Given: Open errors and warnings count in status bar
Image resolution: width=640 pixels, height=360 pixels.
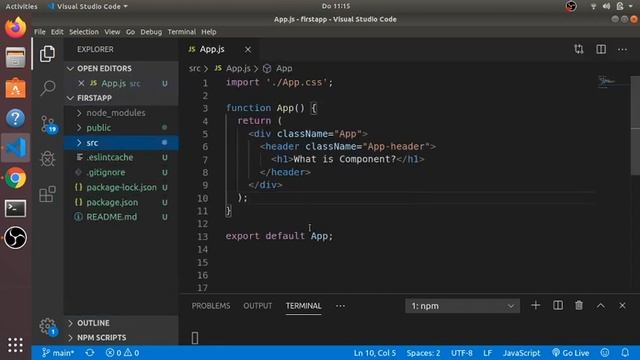Looking at the screenshot, I should (x=122, y=353).
